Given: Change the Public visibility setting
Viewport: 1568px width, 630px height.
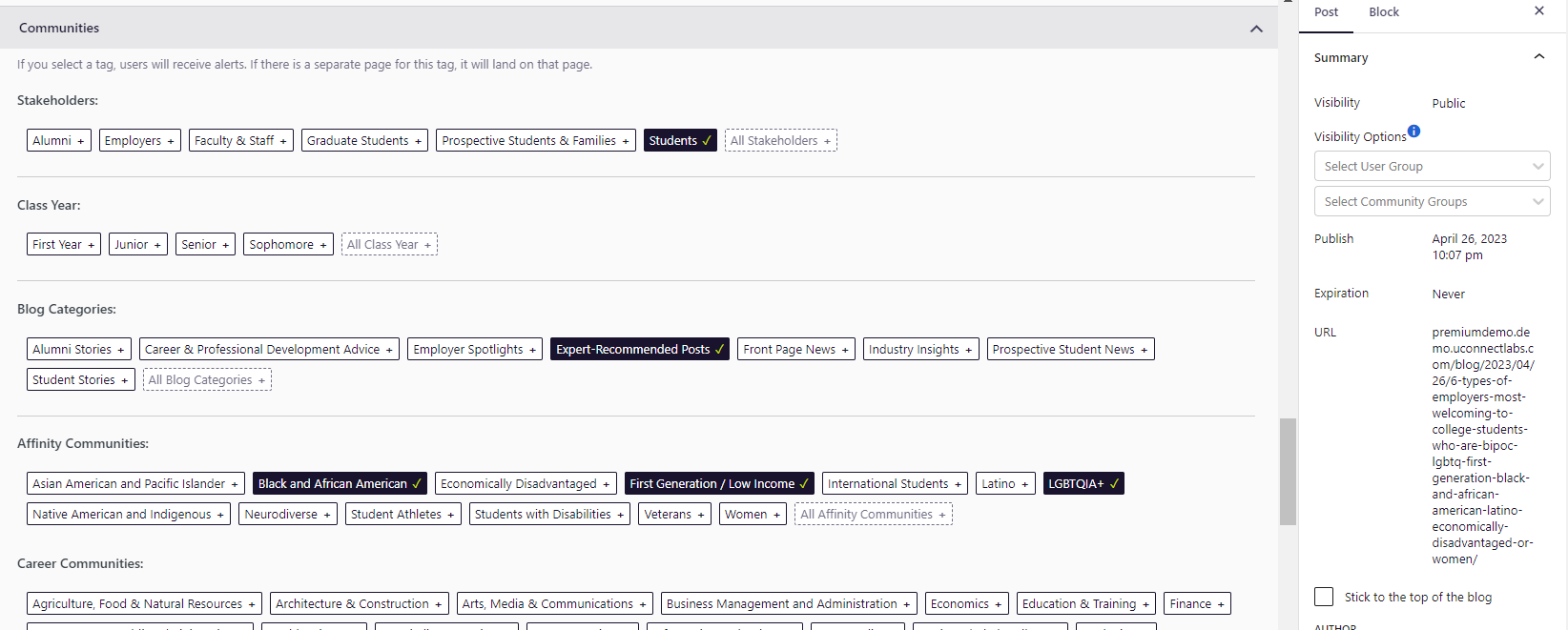Looking at the screenshot, I should 1448,104.
